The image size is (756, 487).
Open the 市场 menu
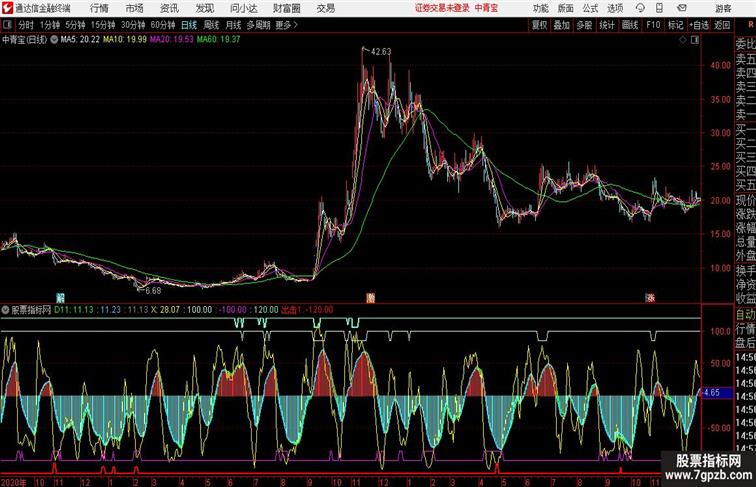[135, 8]
